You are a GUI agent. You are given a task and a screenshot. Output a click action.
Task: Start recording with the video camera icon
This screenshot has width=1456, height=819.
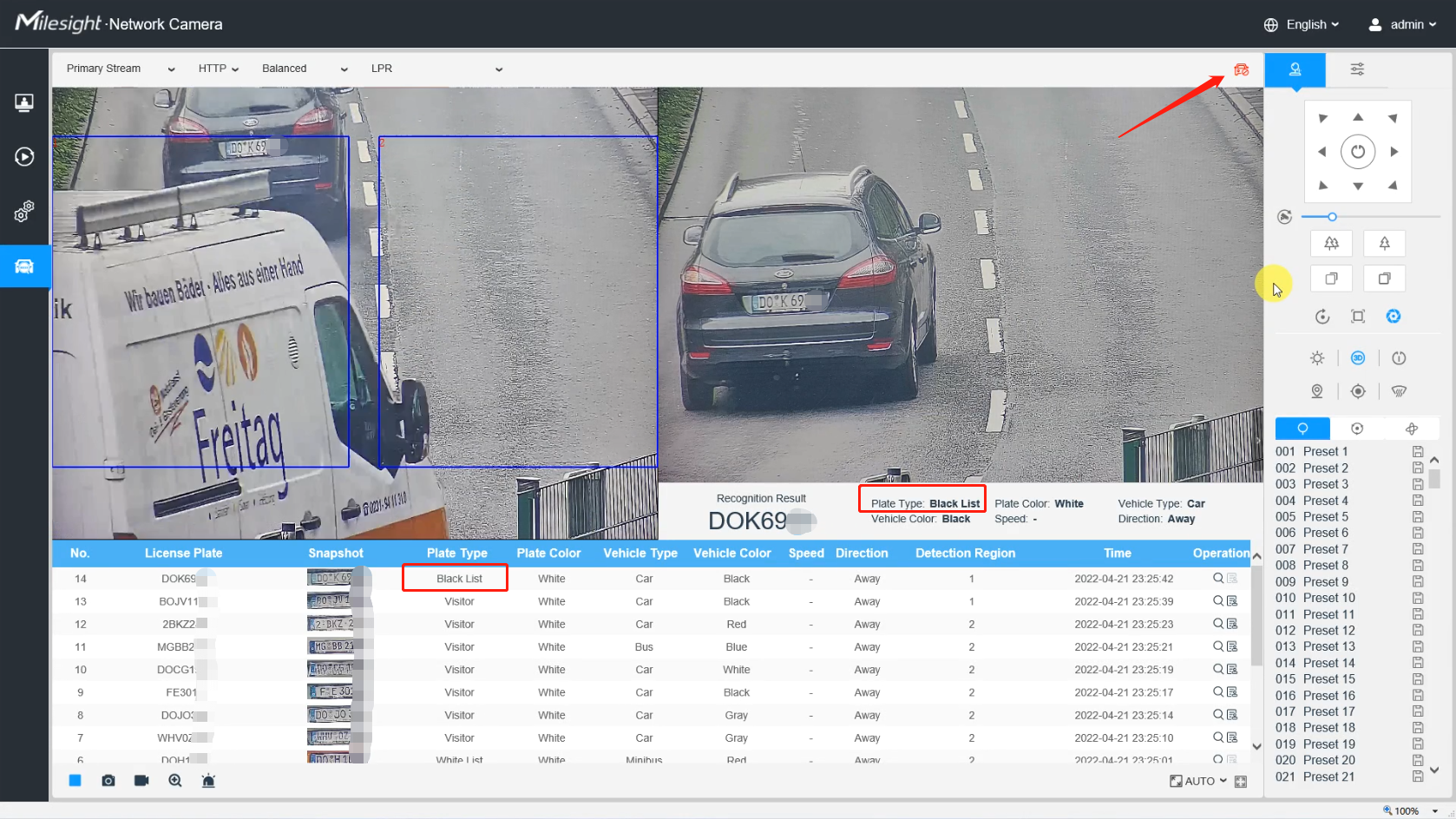click(x=141, y=781)
